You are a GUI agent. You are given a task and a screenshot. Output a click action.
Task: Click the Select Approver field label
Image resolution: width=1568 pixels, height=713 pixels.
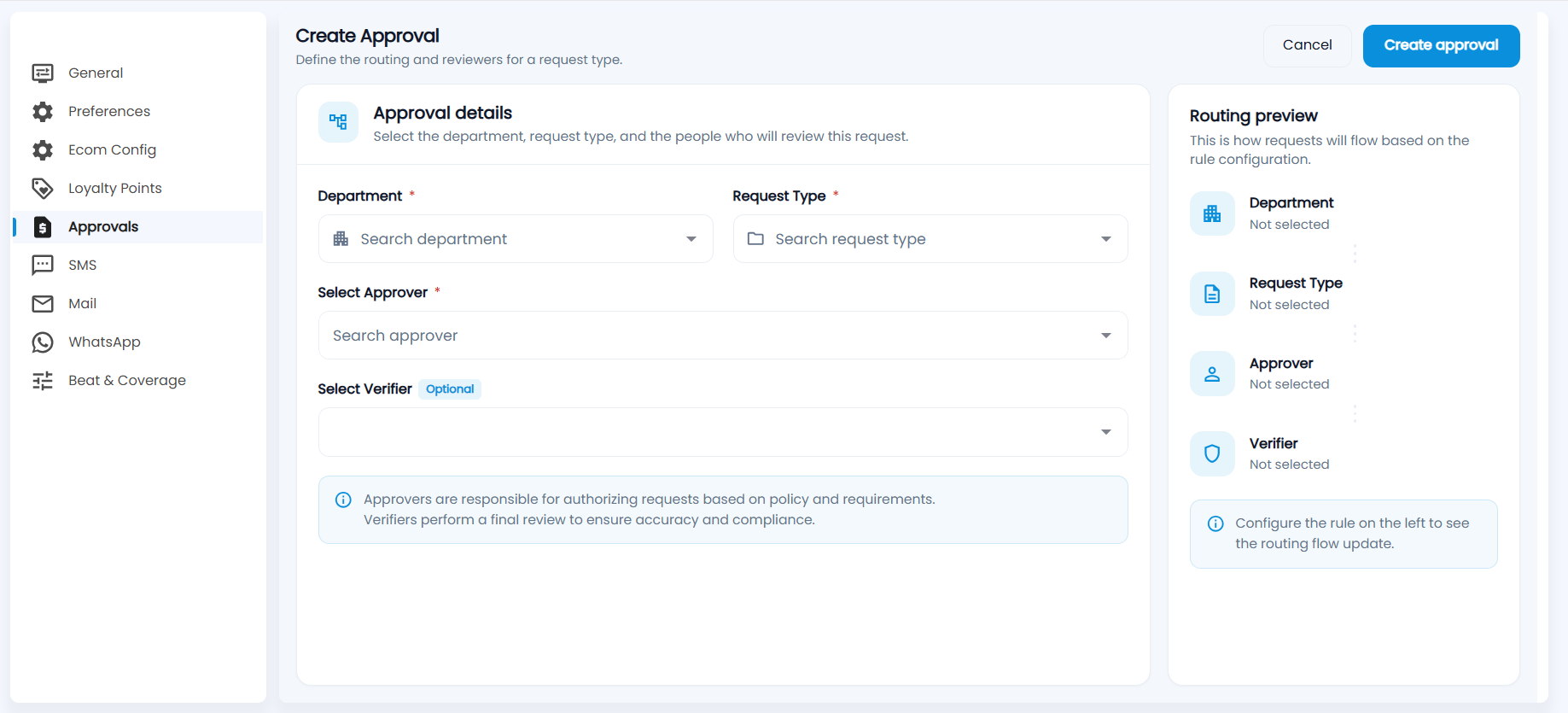pyautogui.click(x=372, y=293)
